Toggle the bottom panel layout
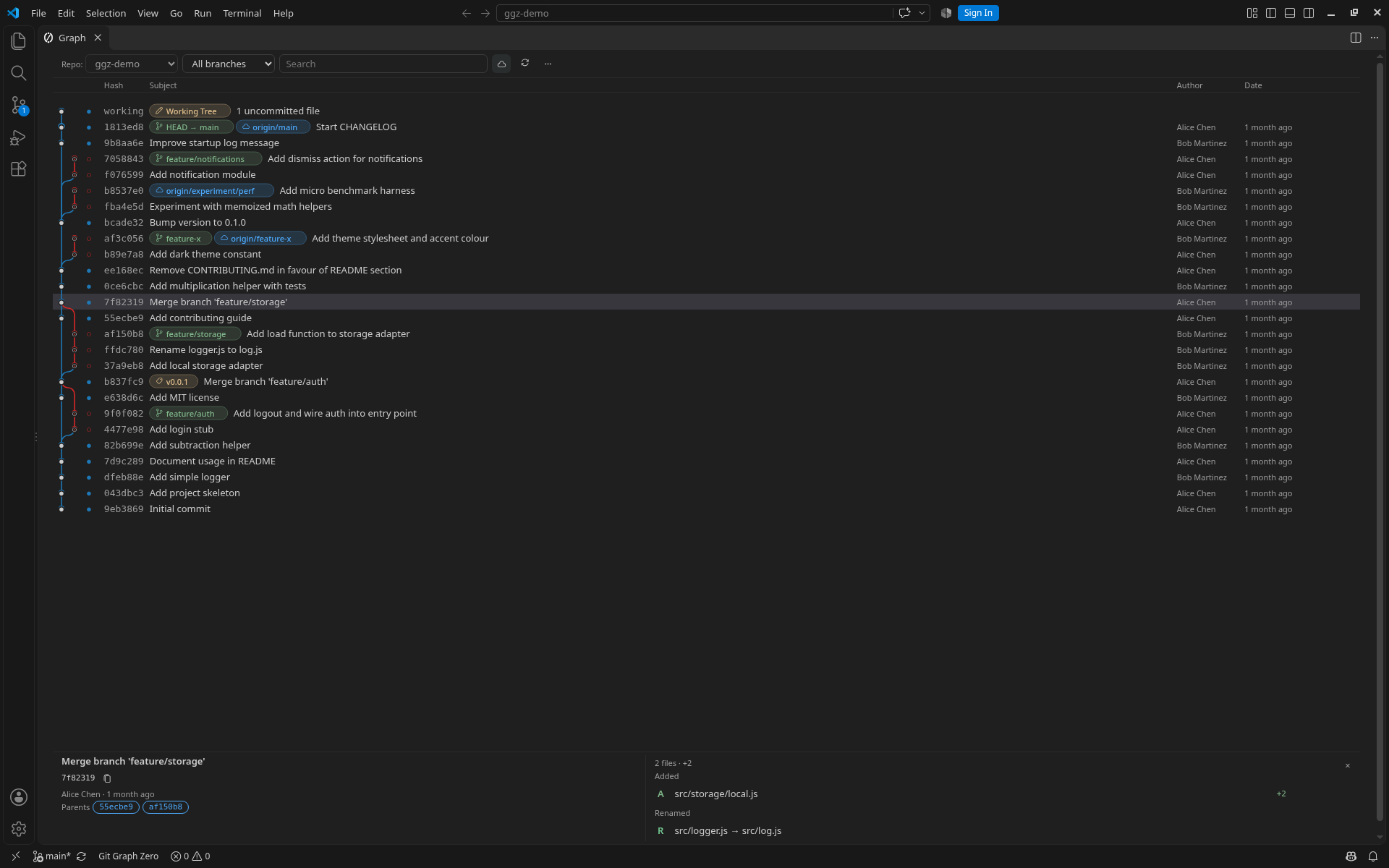This screenshot has width=1389, height=868. (x=1290, y=13)
